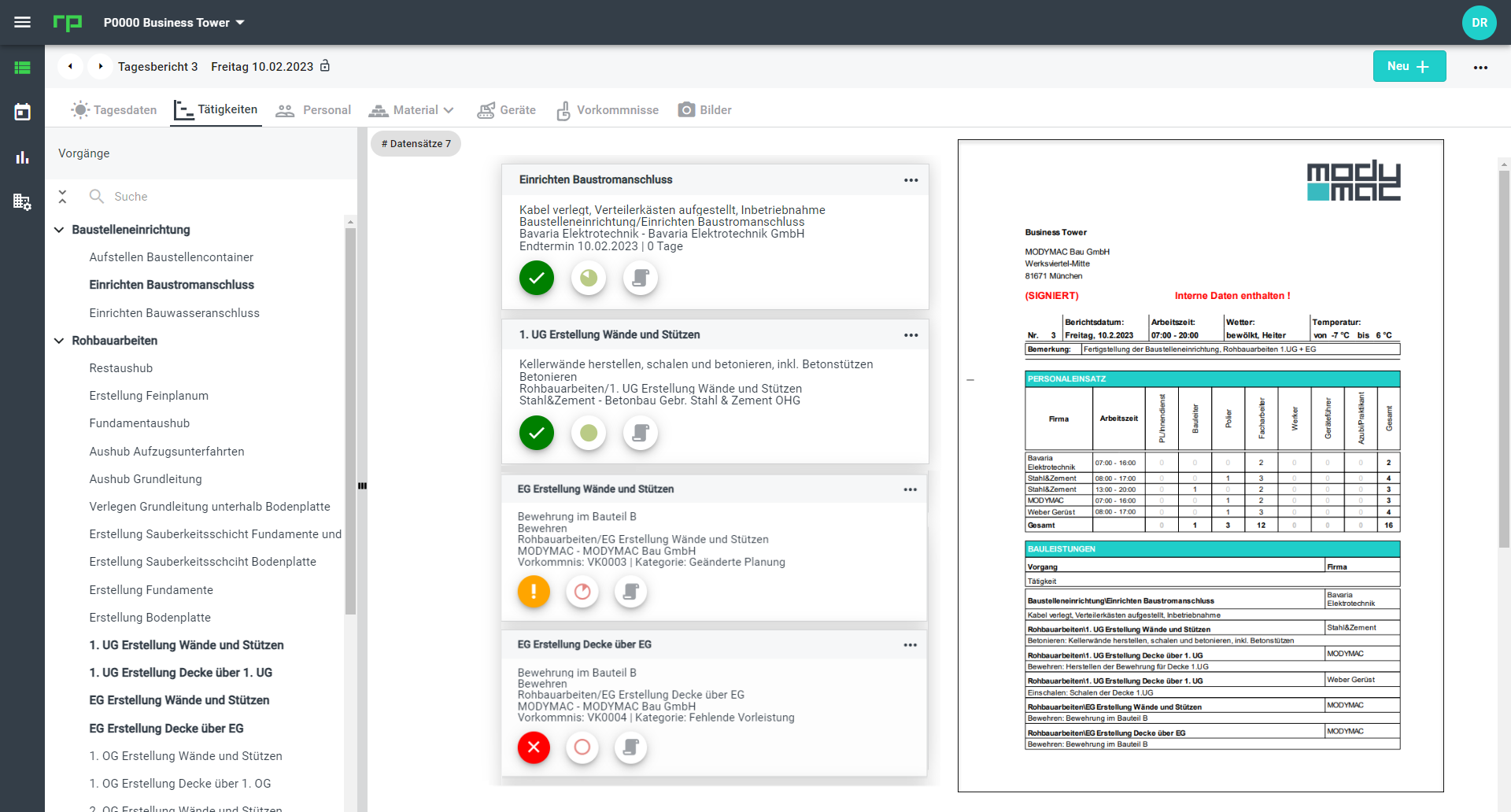The image size is (1511, 812).
Task: Go to next daily report arrow
Action: click(x=100, y=66)
